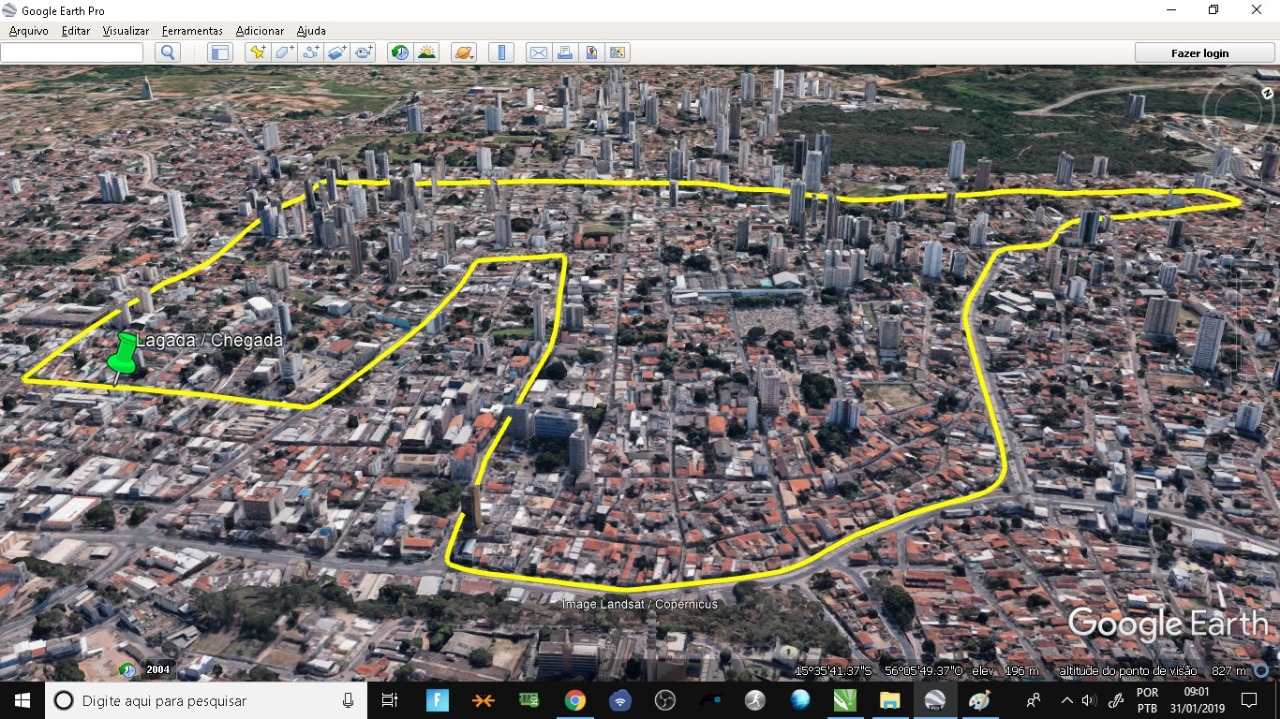Toggle historical imagery clock icon

coord(400,53)
